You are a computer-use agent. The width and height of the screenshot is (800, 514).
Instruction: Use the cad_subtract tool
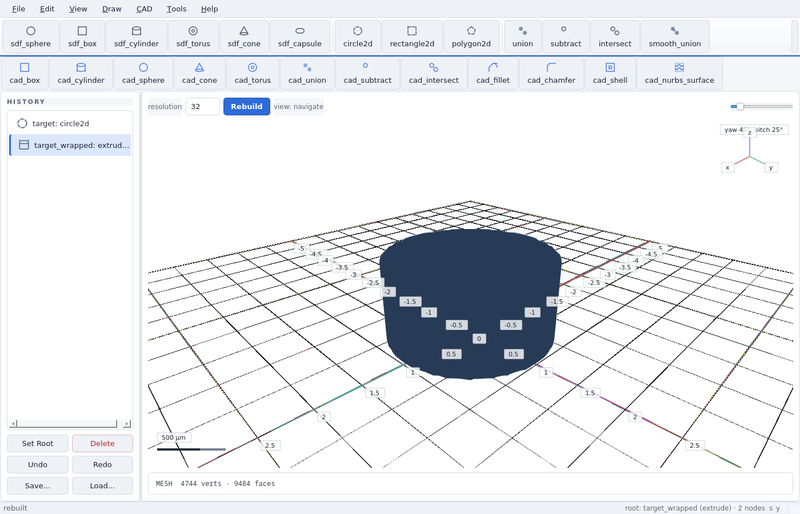point(367,74)
